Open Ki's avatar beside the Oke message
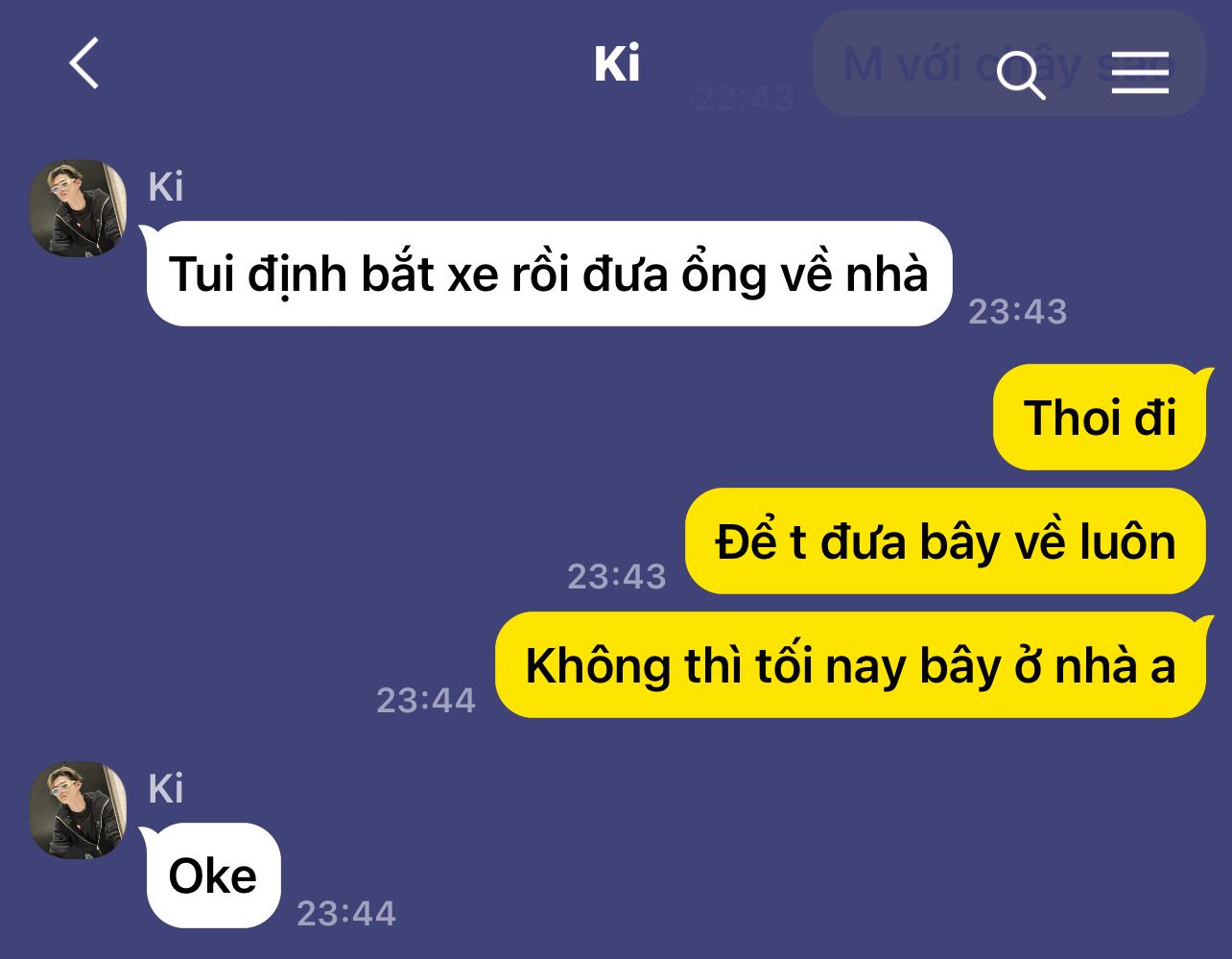Screen dimensions: 1232x959 78,809
